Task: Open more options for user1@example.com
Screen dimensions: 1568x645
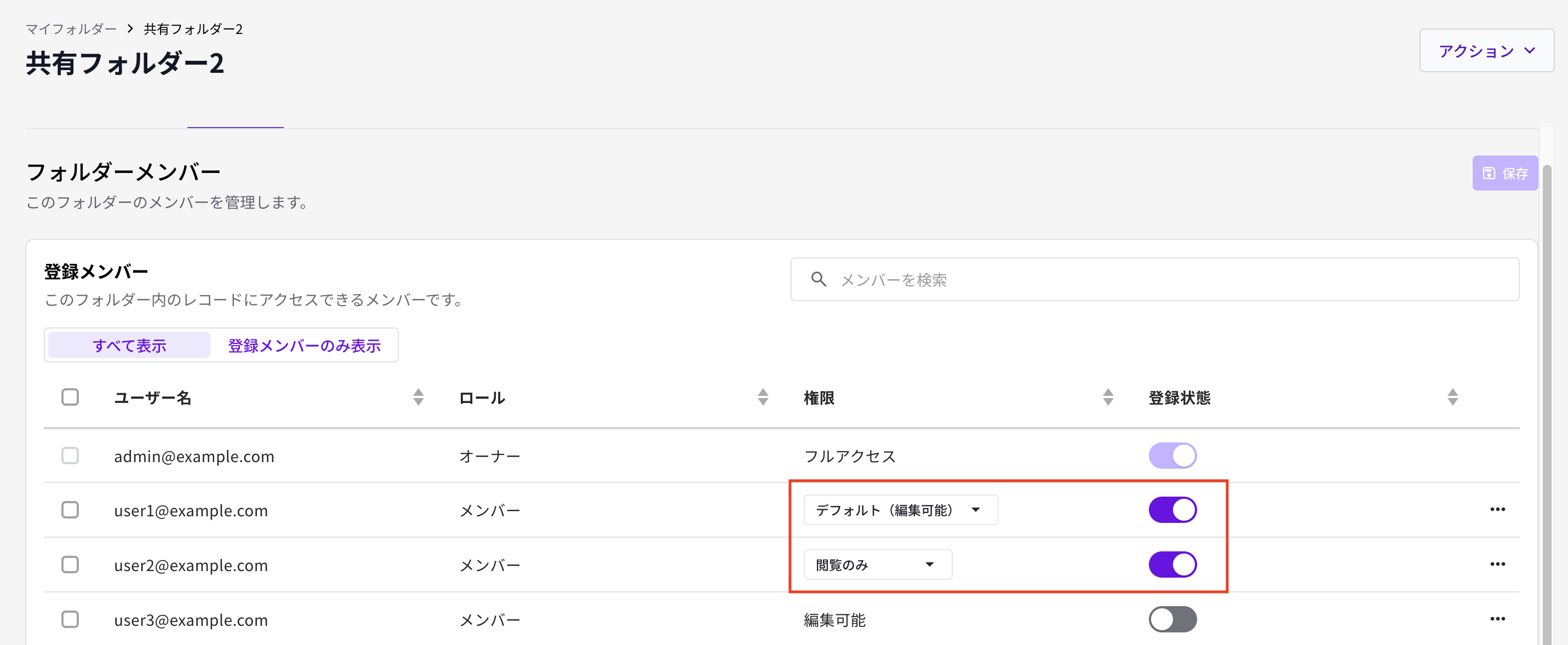Action: (1497, 509)
